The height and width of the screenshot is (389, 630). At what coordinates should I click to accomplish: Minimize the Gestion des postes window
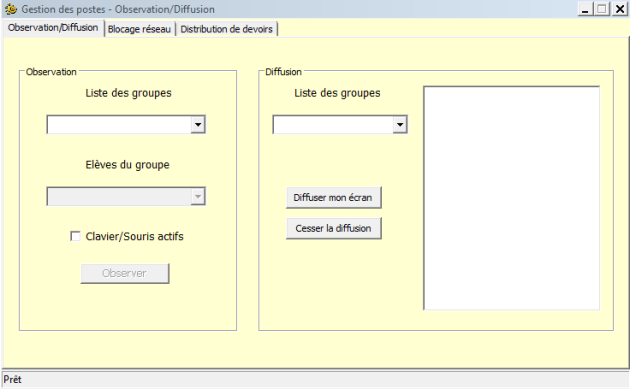[585, 9]
